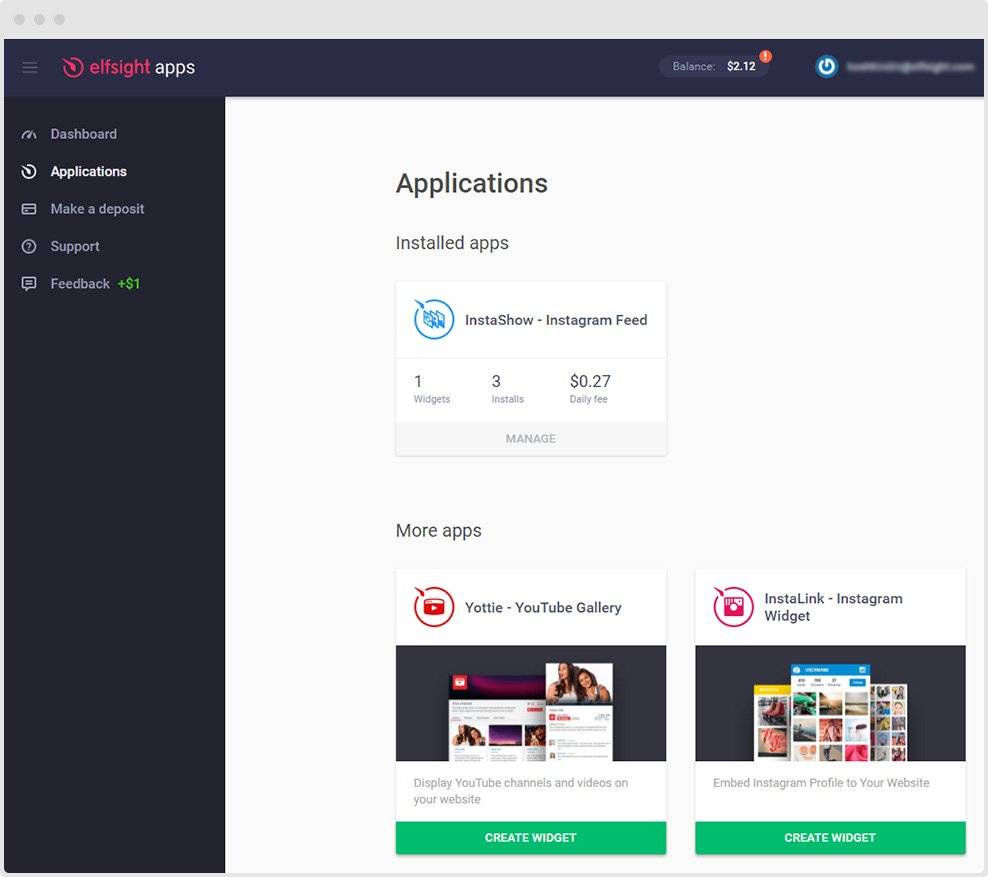This screenshot has width=988, height=877.
Task: Open the user account power-button avatar
Action: click(x=827, y=67)
